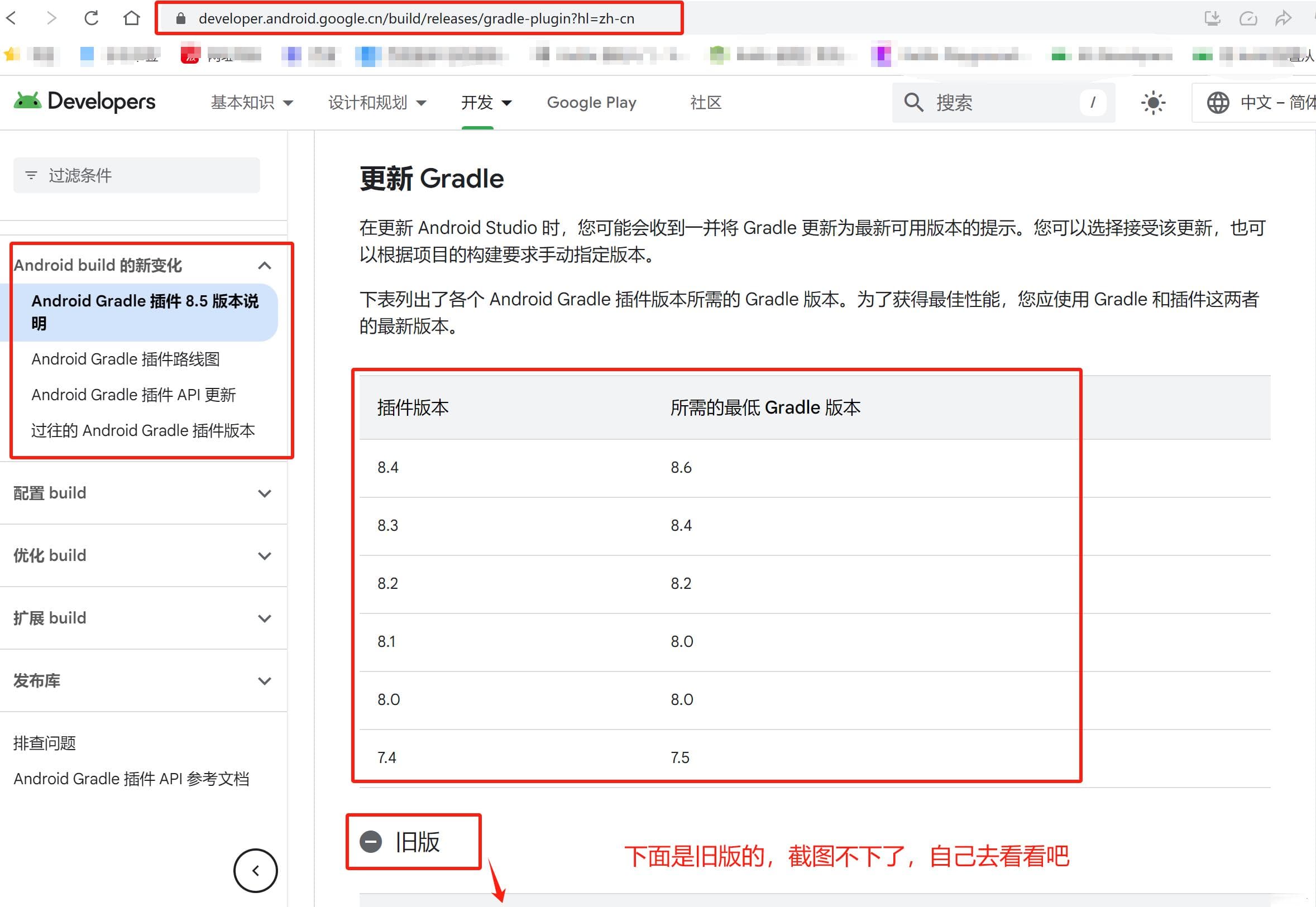Open the 基本知识 dropdown menu
This screenshot has width=1316, height=907.
tap(252, 102)
